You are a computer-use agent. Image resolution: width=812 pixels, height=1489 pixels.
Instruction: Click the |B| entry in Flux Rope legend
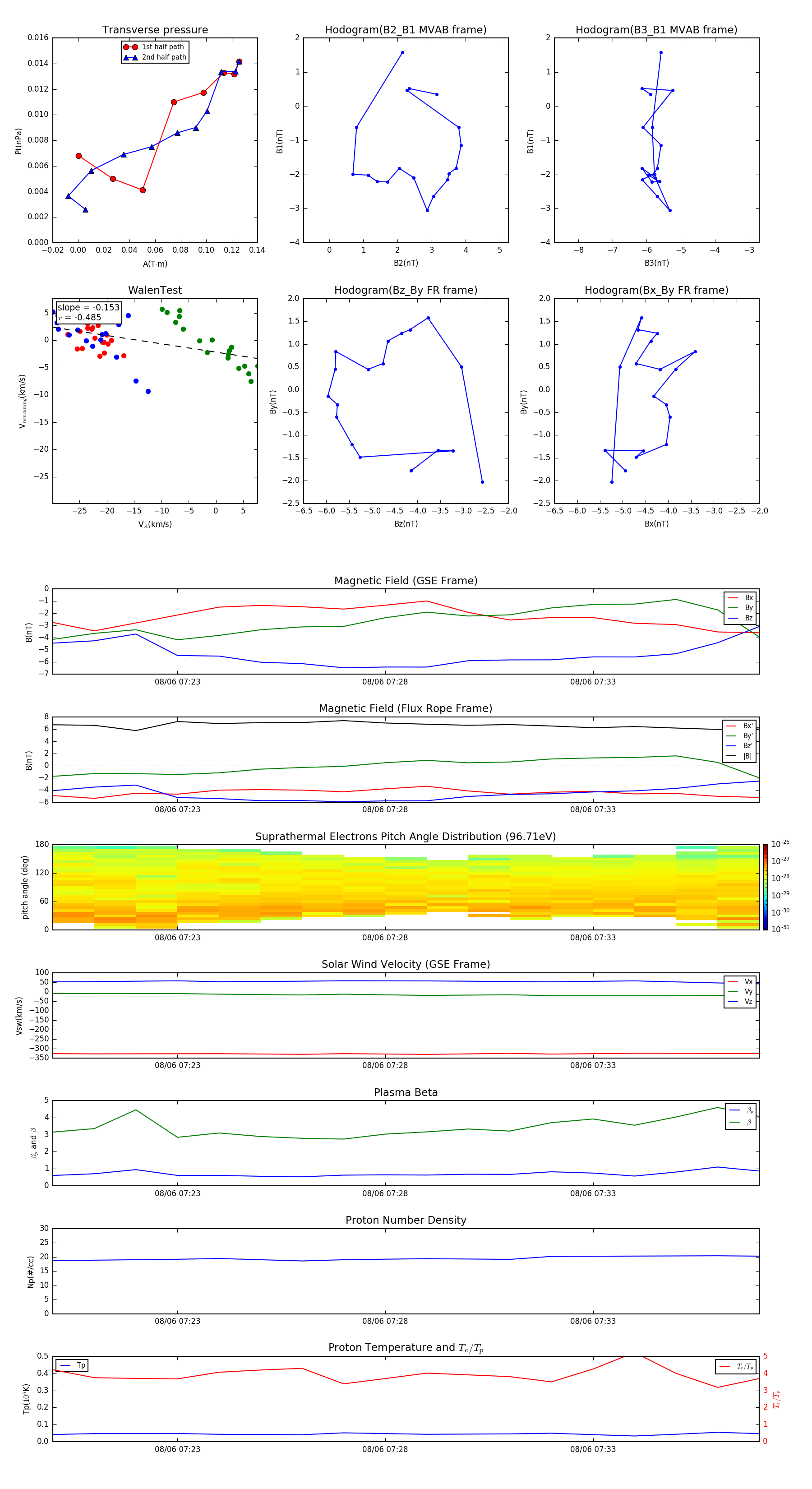pyautogui.click(x=739, y=756)
